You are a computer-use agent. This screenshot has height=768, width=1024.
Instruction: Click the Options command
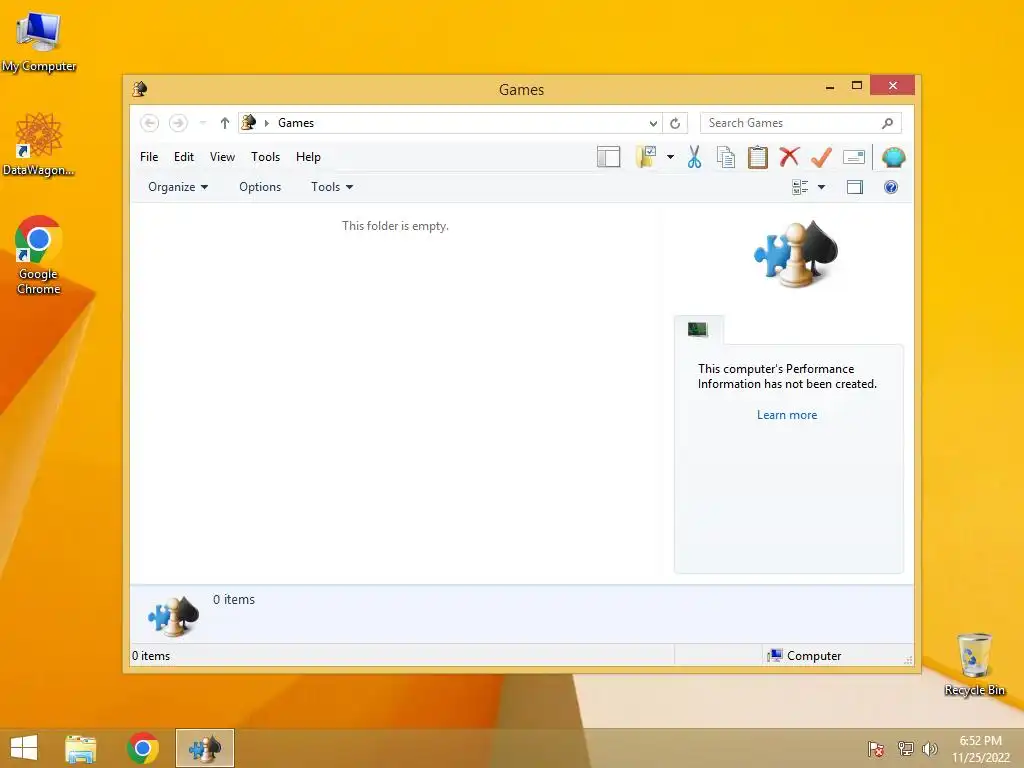tap(260, 187)
